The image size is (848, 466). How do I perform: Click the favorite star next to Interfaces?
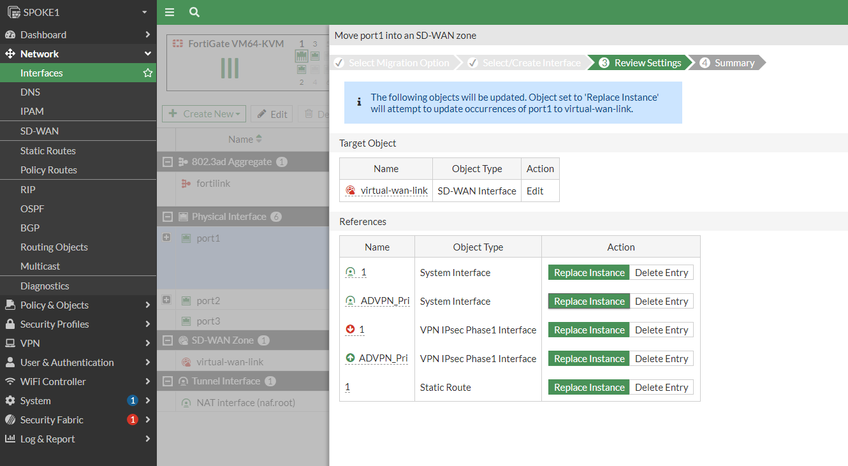(x=148, y=73)
